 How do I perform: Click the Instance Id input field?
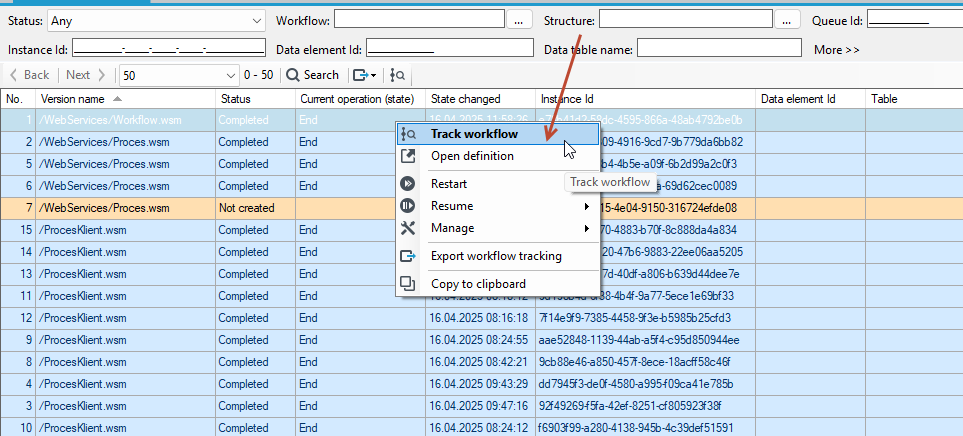click(x=169, y=47)
